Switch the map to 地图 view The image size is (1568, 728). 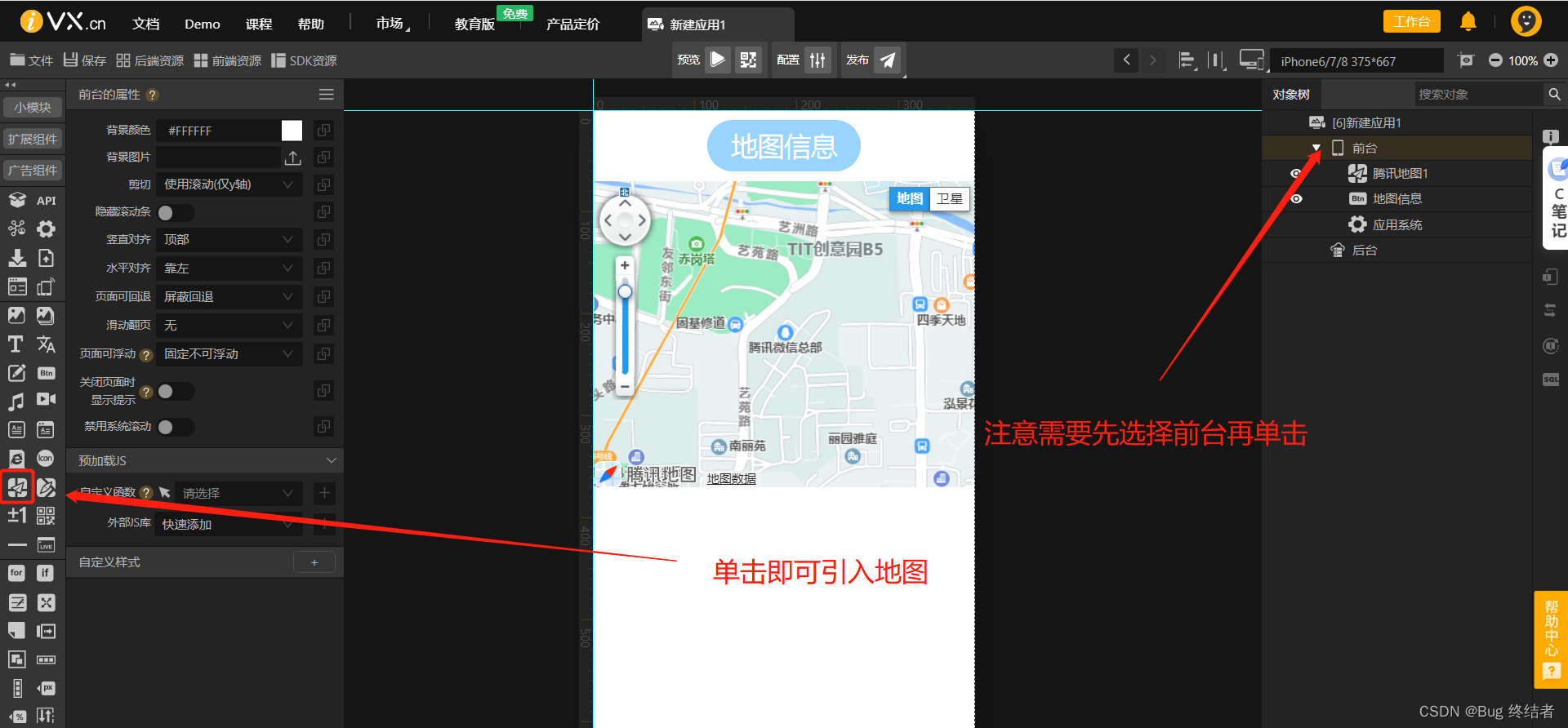909,198
